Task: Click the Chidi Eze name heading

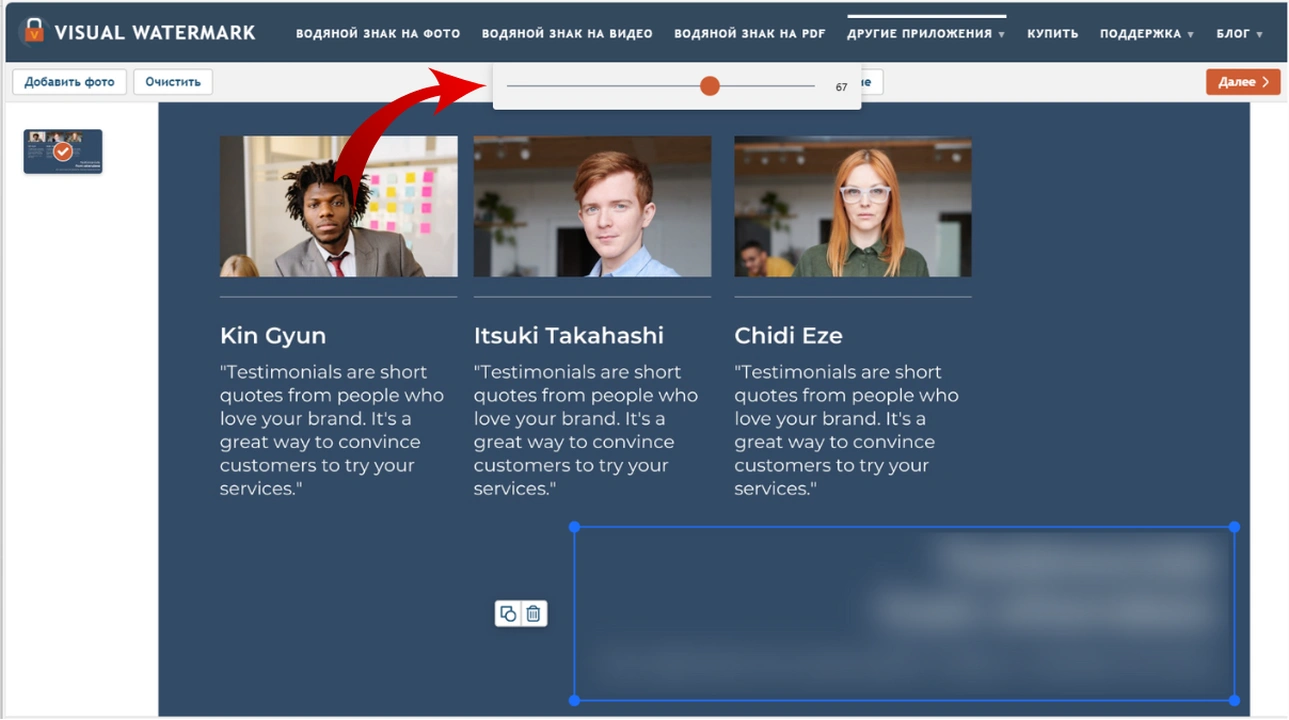Action: [x=788, y=336]
